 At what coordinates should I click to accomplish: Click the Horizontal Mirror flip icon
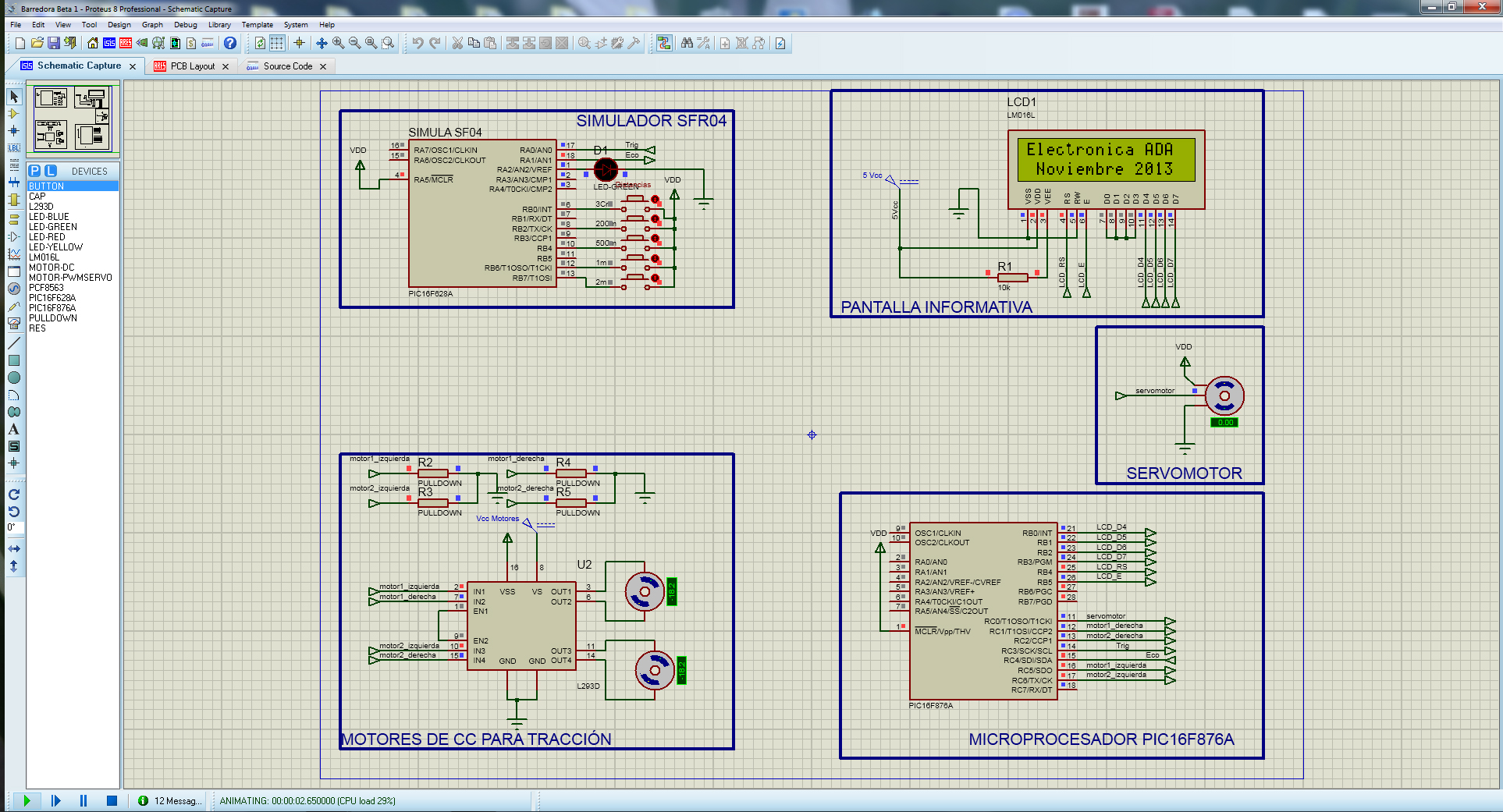13,549
